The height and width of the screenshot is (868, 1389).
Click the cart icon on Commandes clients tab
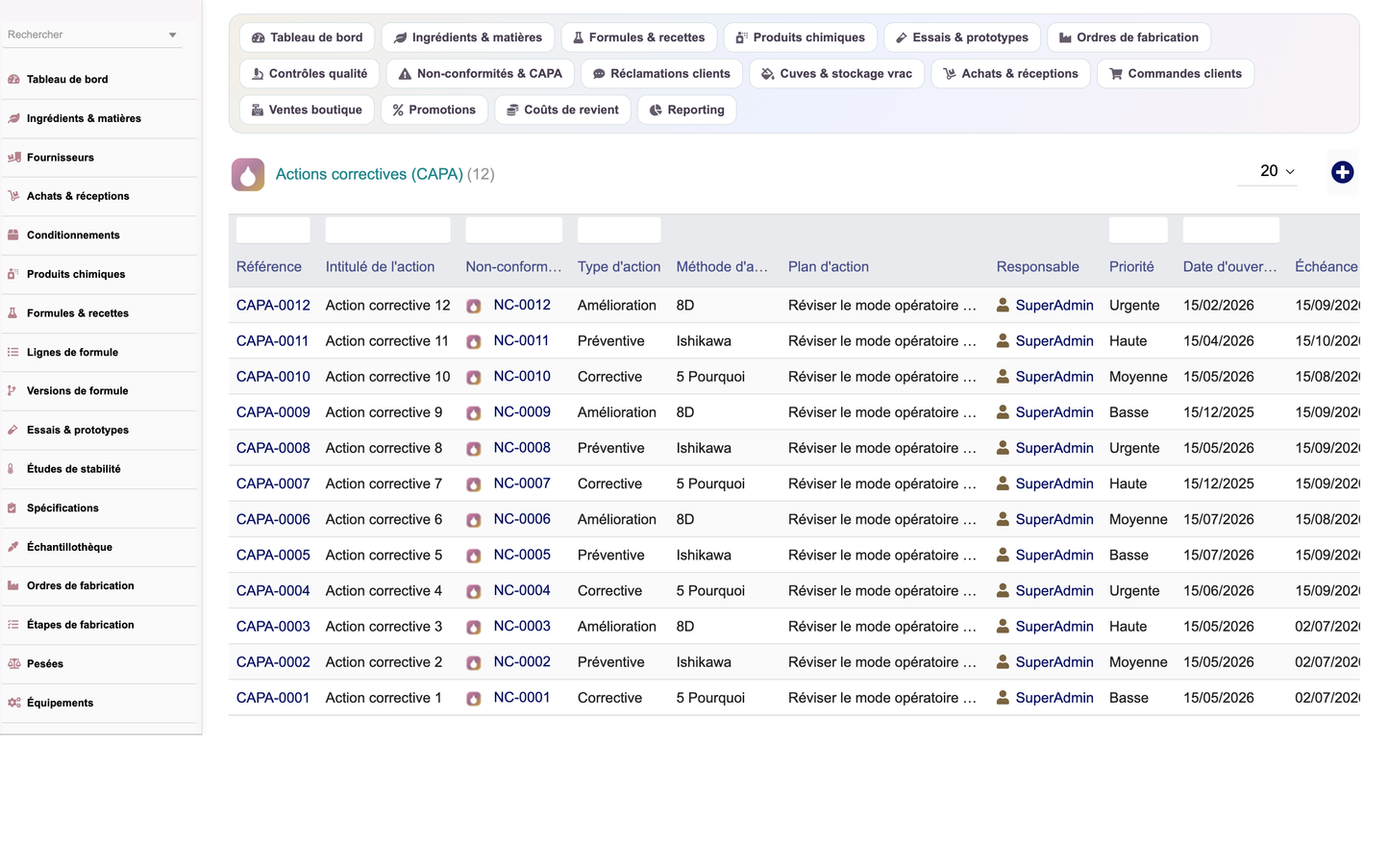1116,74
